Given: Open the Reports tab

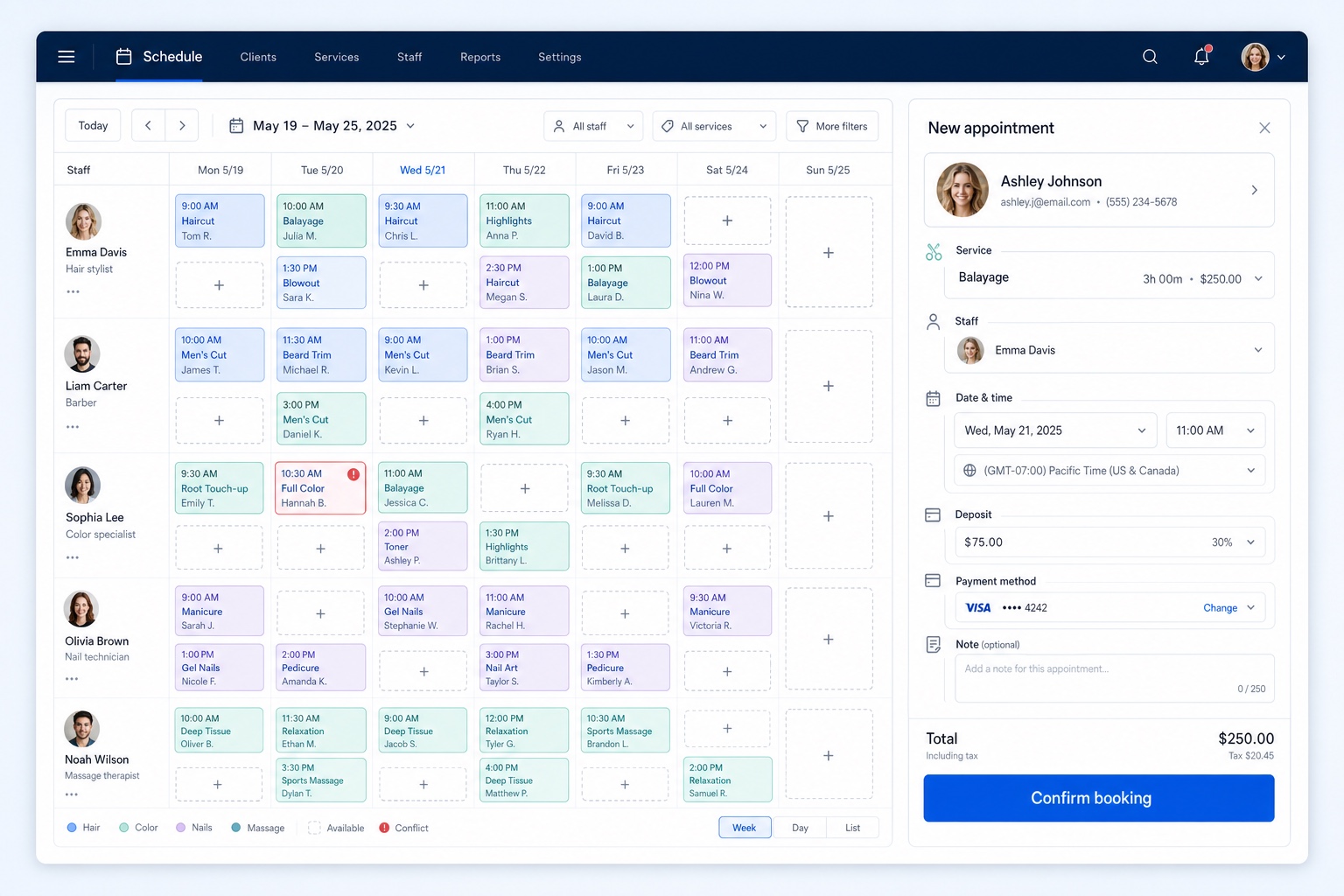Looking at the screenshot, I should [x=480, y=57].
